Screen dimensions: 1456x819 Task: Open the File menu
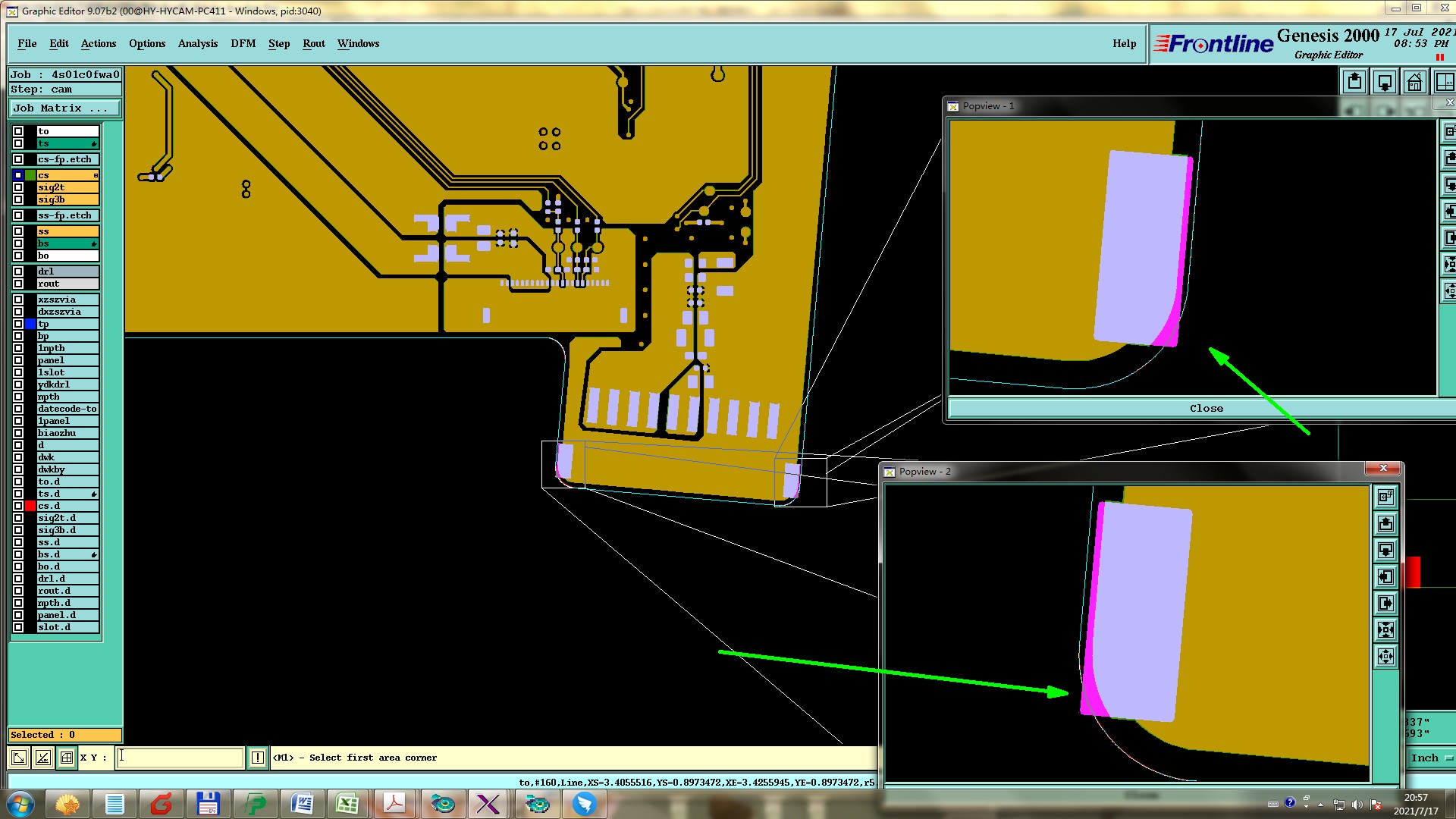pos(27,44)
